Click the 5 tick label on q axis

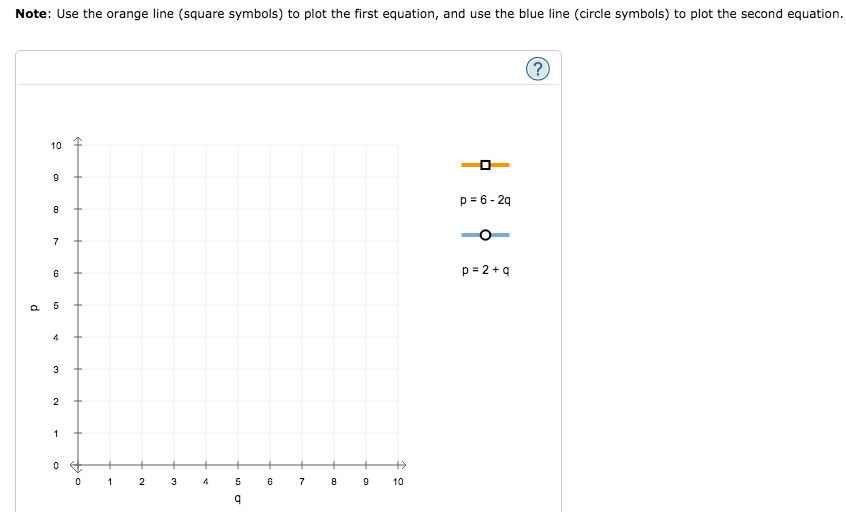[x=237, y=482]
